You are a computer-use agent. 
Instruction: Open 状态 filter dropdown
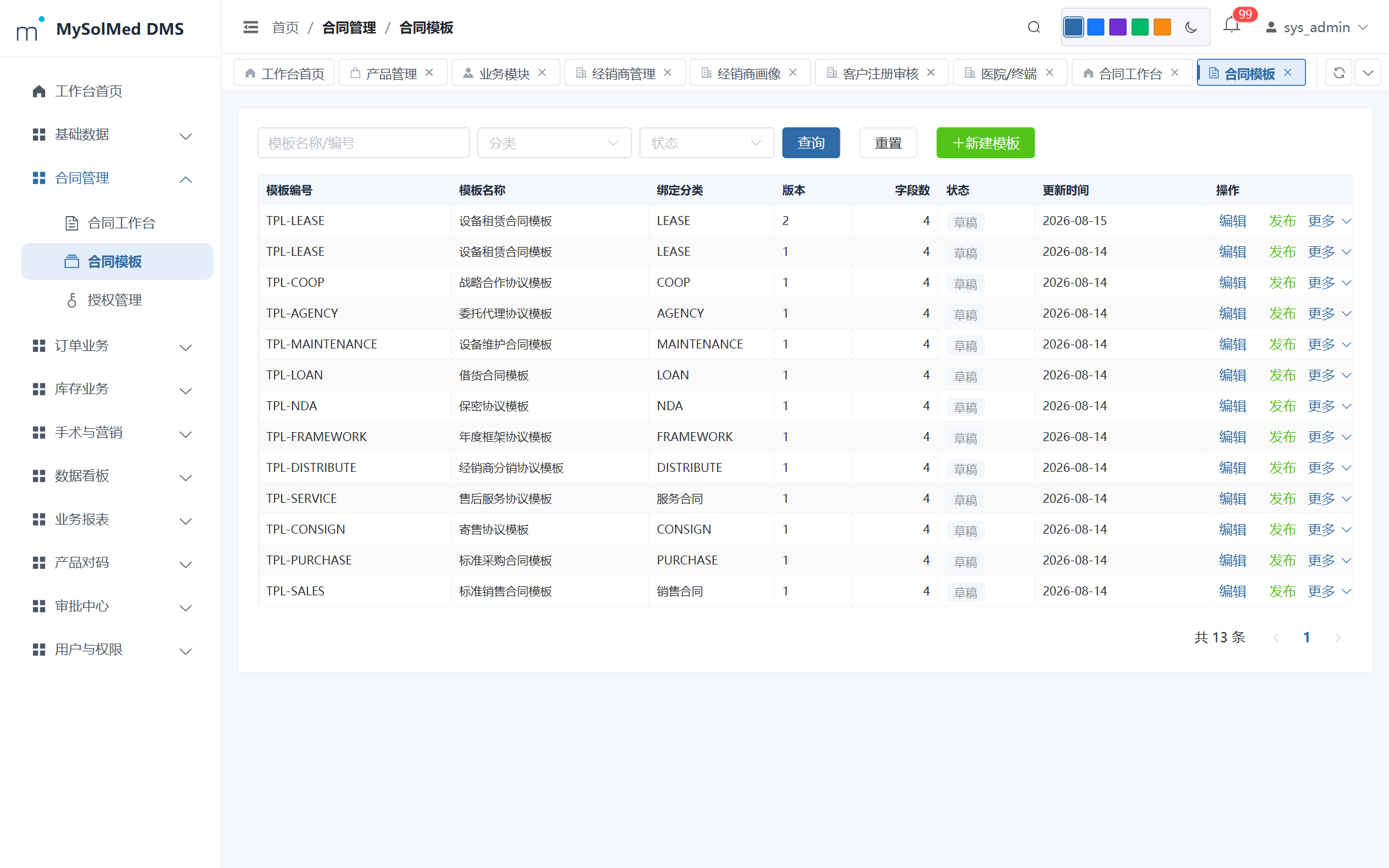[707, 143]
